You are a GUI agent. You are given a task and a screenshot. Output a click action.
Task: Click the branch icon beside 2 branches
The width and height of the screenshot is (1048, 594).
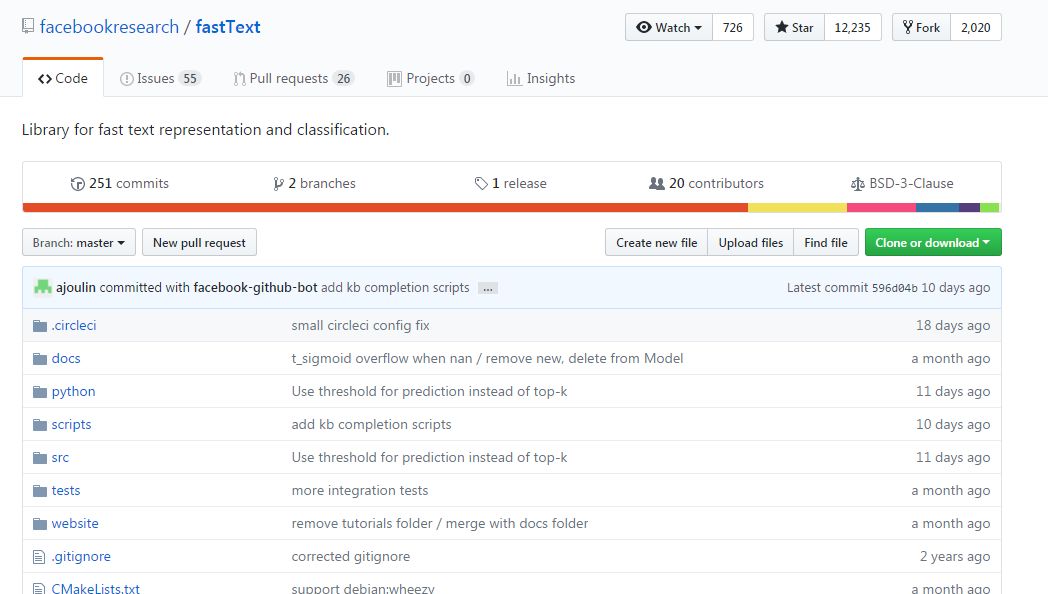pos(278,183)
